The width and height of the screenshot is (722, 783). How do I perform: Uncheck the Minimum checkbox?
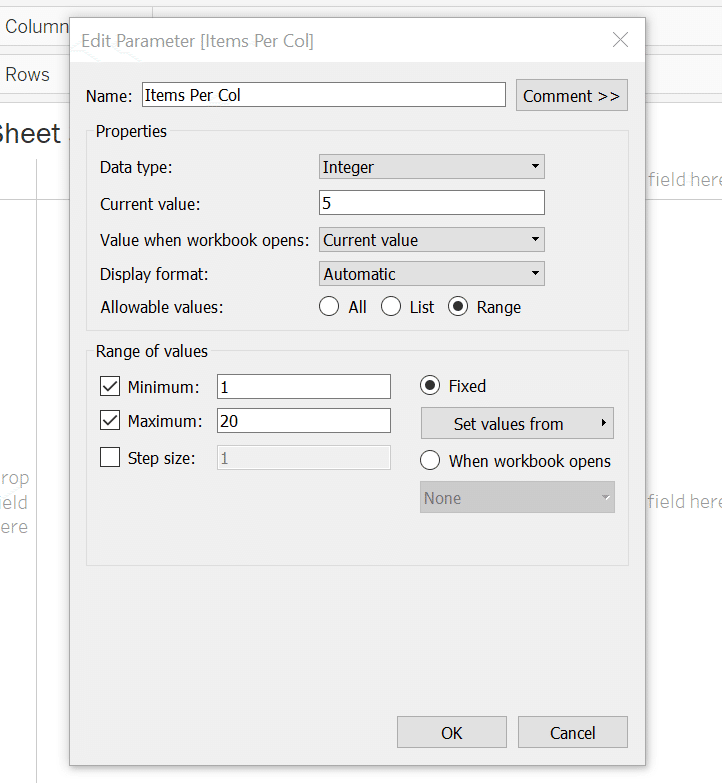pyautogui.click(x=111, y=387)
